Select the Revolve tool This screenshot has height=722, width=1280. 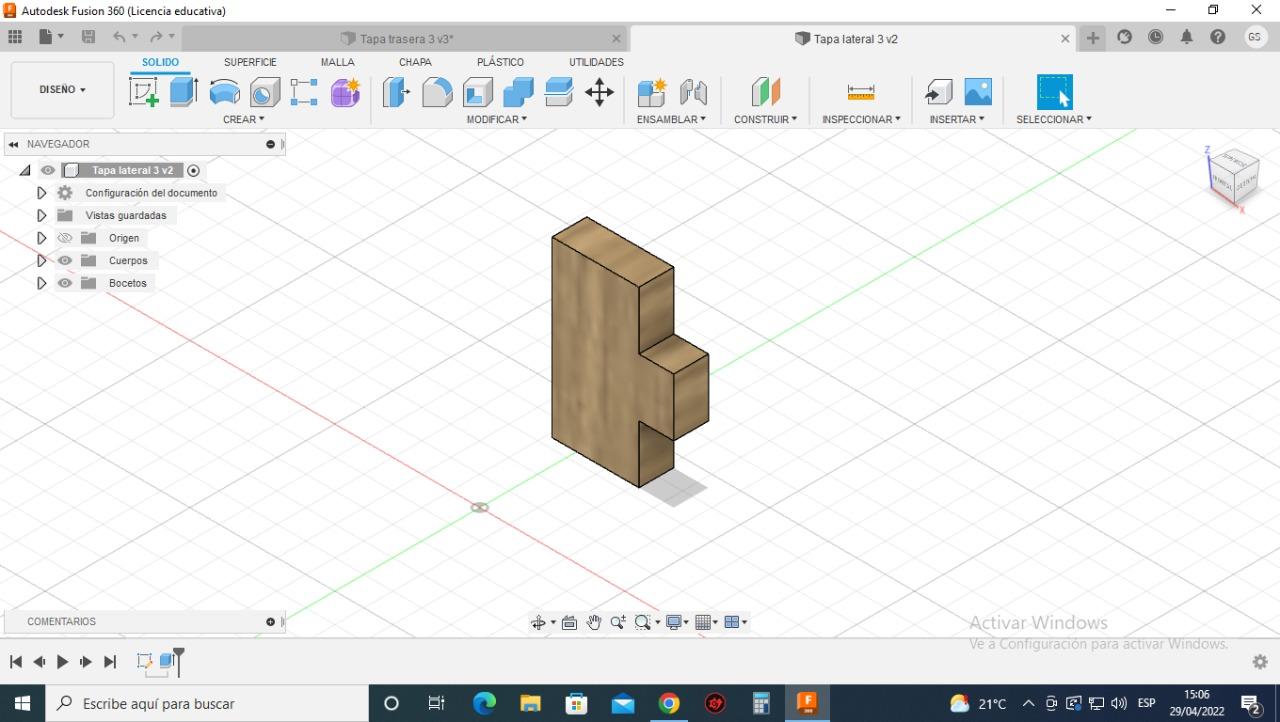point(224,92)
